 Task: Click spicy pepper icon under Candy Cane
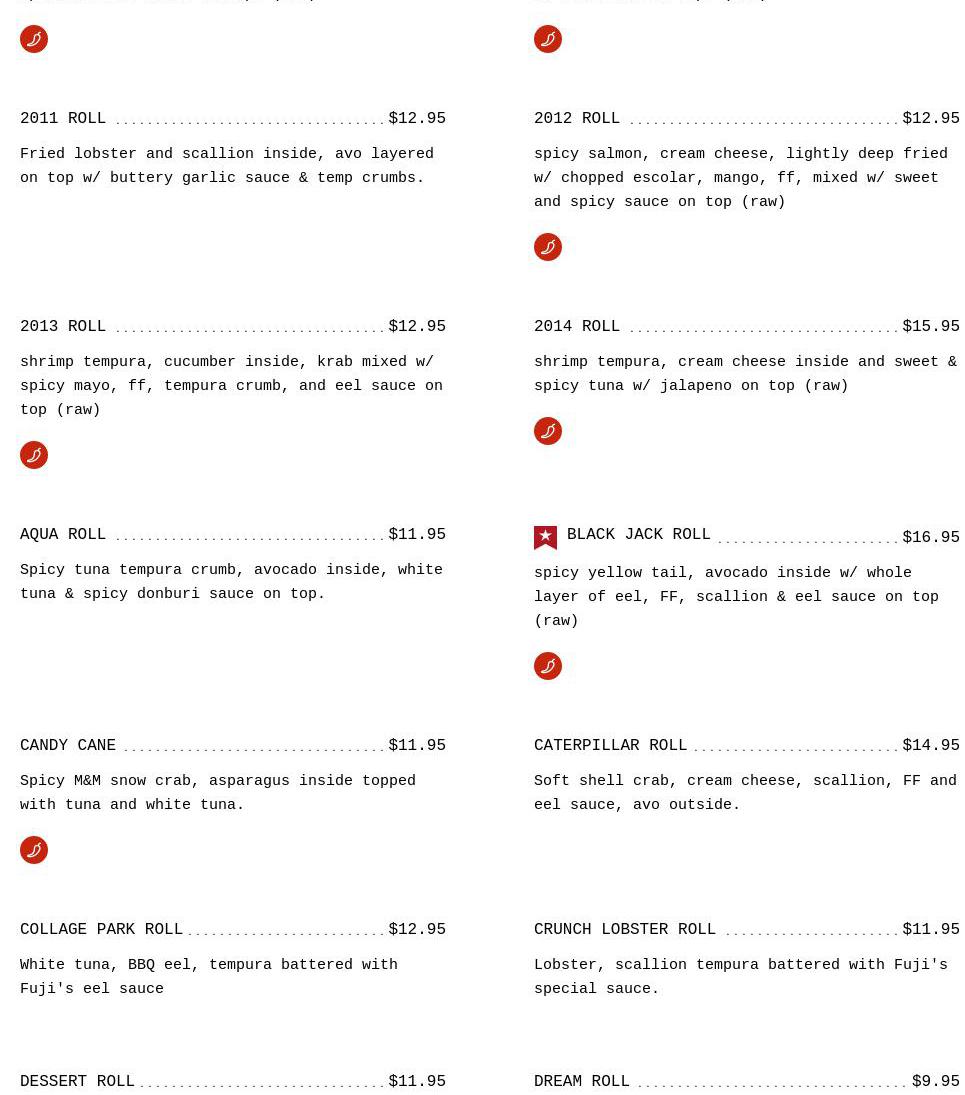click(34, 850)
